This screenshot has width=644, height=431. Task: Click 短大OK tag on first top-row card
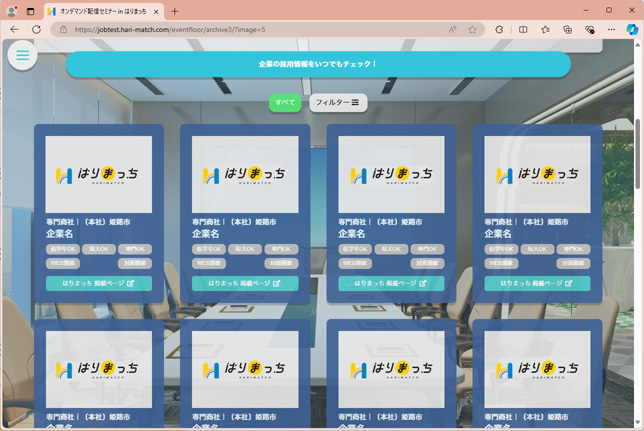point(99,249)
